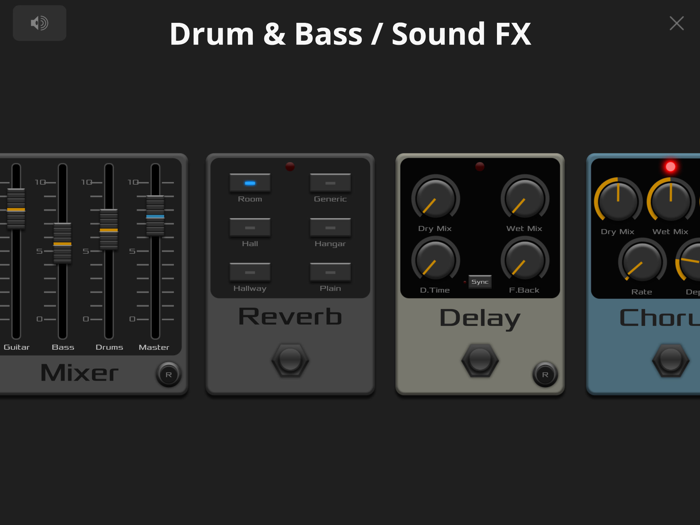Click the Drums label under the fader
The image size is (700, 525).
[109, 347]
